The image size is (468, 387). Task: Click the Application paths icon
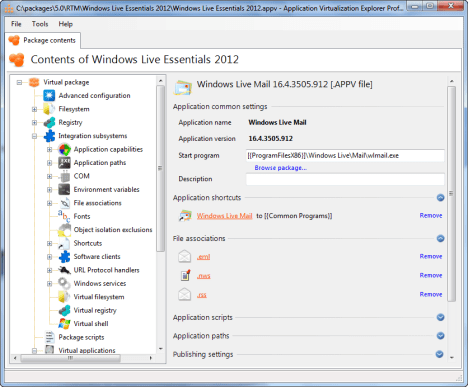pyautogui.click(x=64, y=163)
